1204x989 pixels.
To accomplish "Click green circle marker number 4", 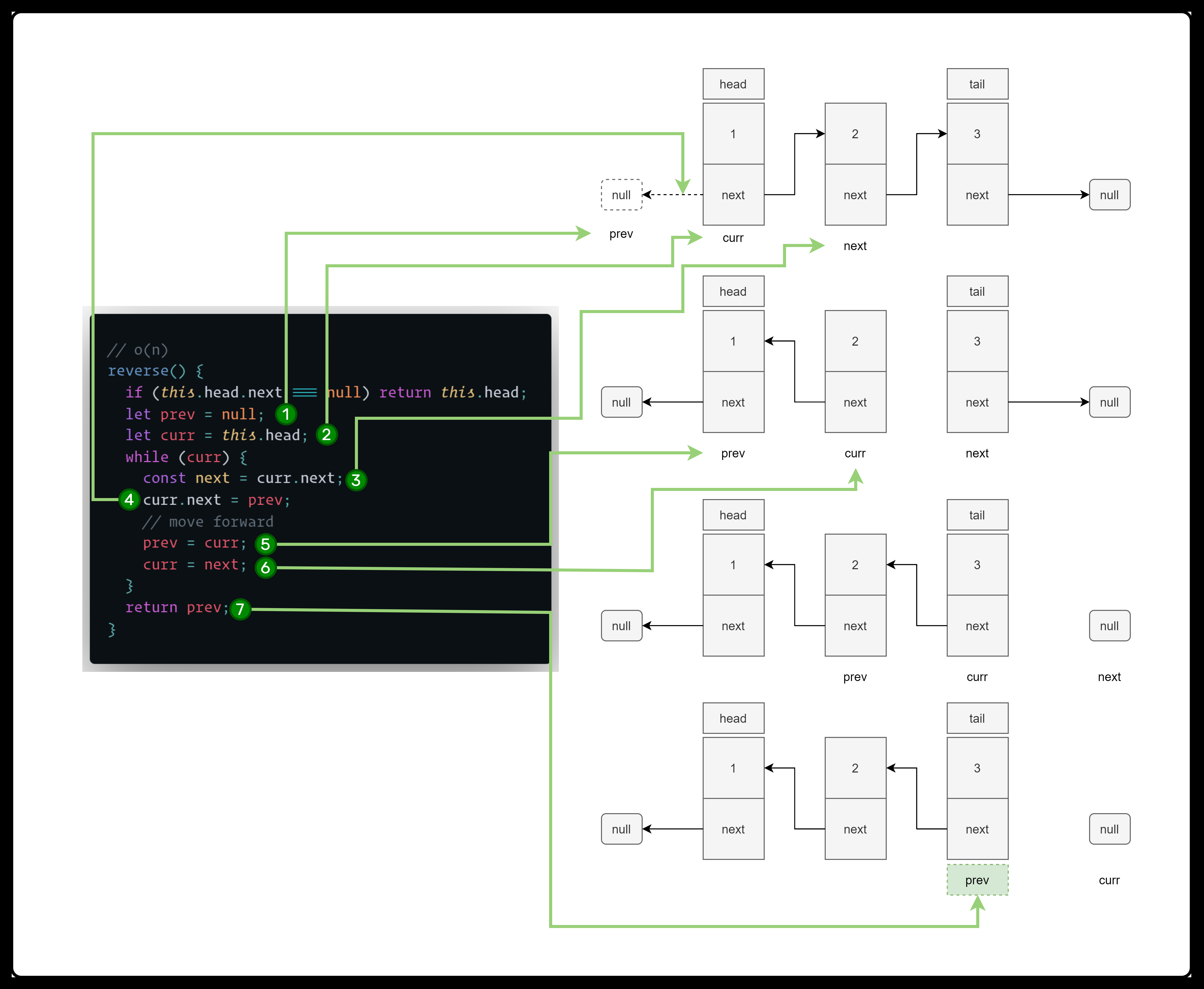I will click(x=129, y=500).
